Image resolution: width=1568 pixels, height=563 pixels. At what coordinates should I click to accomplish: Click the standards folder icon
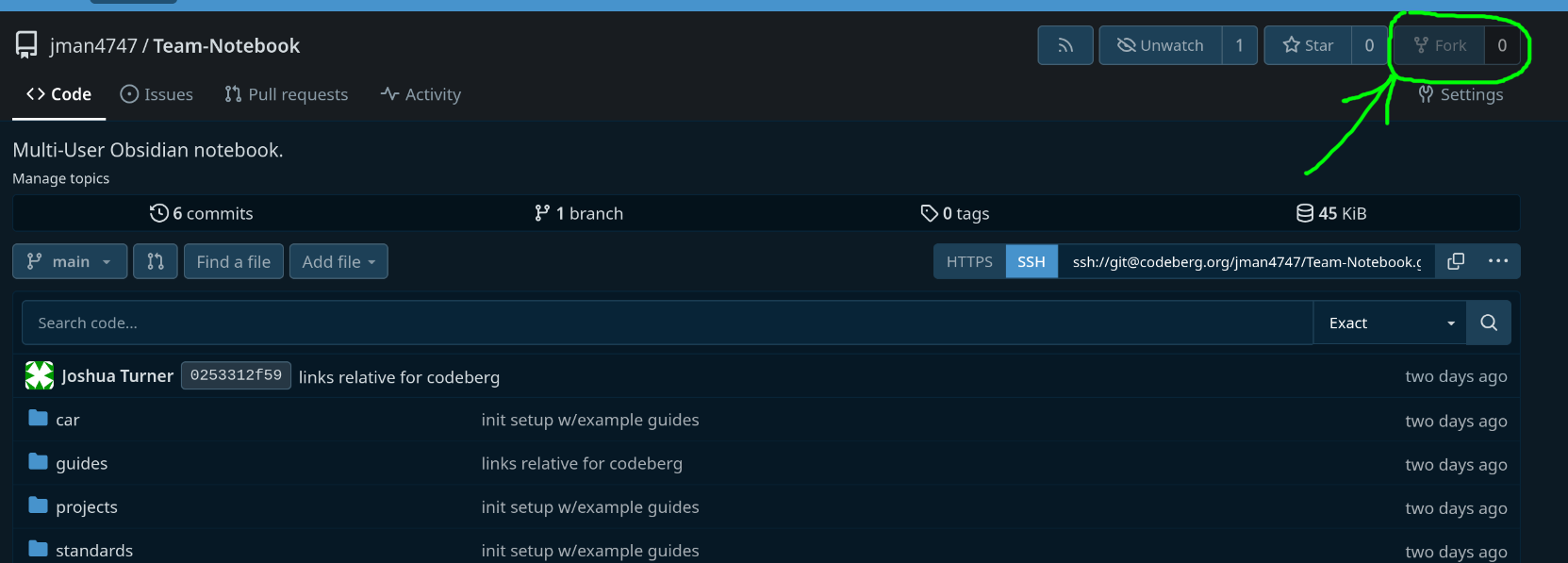pyautogui.click(x=38, y=548)
